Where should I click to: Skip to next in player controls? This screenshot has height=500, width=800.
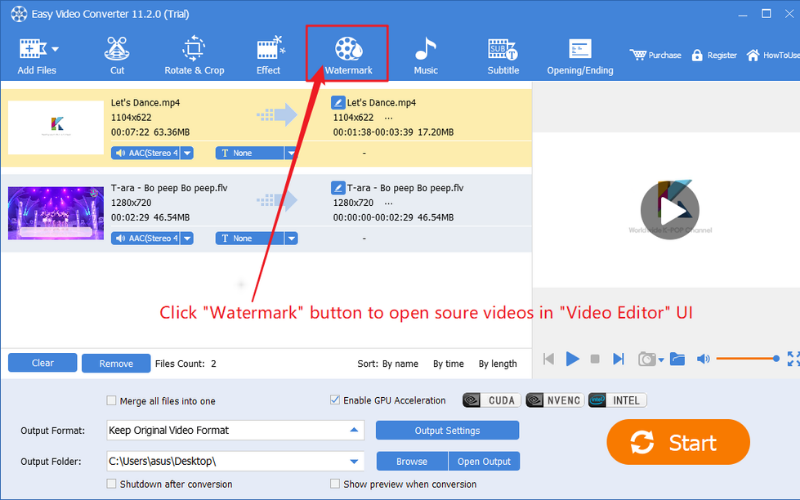pos(618,359)
